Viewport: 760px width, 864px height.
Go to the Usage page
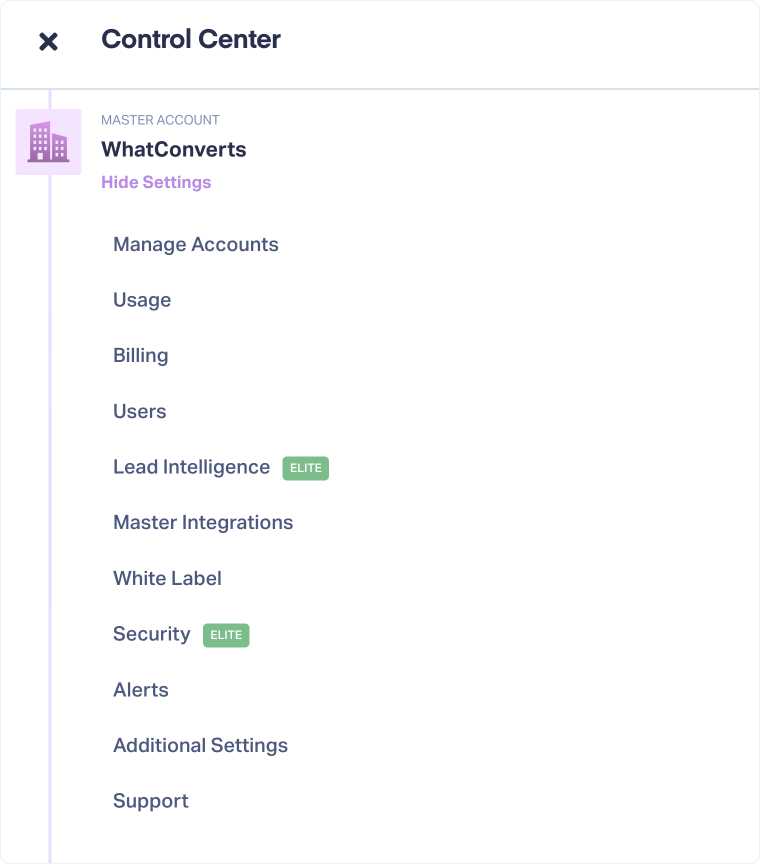pos(142,300)
